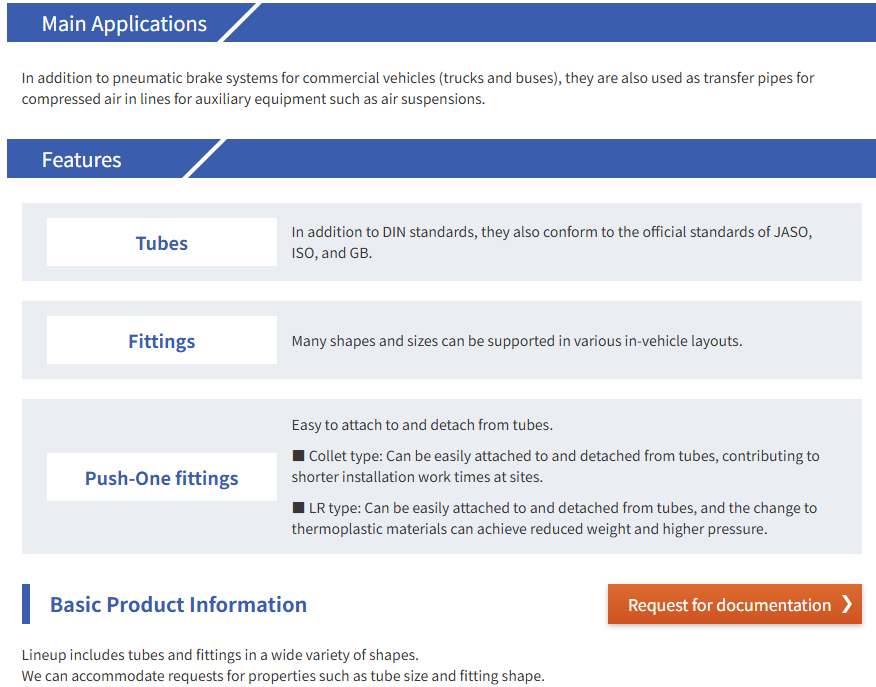Click the 'Easy to attach to and detach' line

pyautogui.click(x=422, y=425)
